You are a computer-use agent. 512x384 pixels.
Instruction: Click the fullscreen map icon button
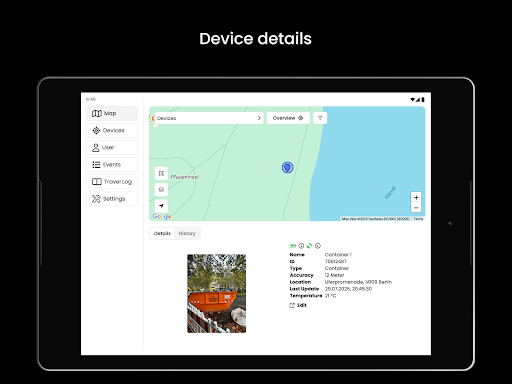tap(161, 173)
